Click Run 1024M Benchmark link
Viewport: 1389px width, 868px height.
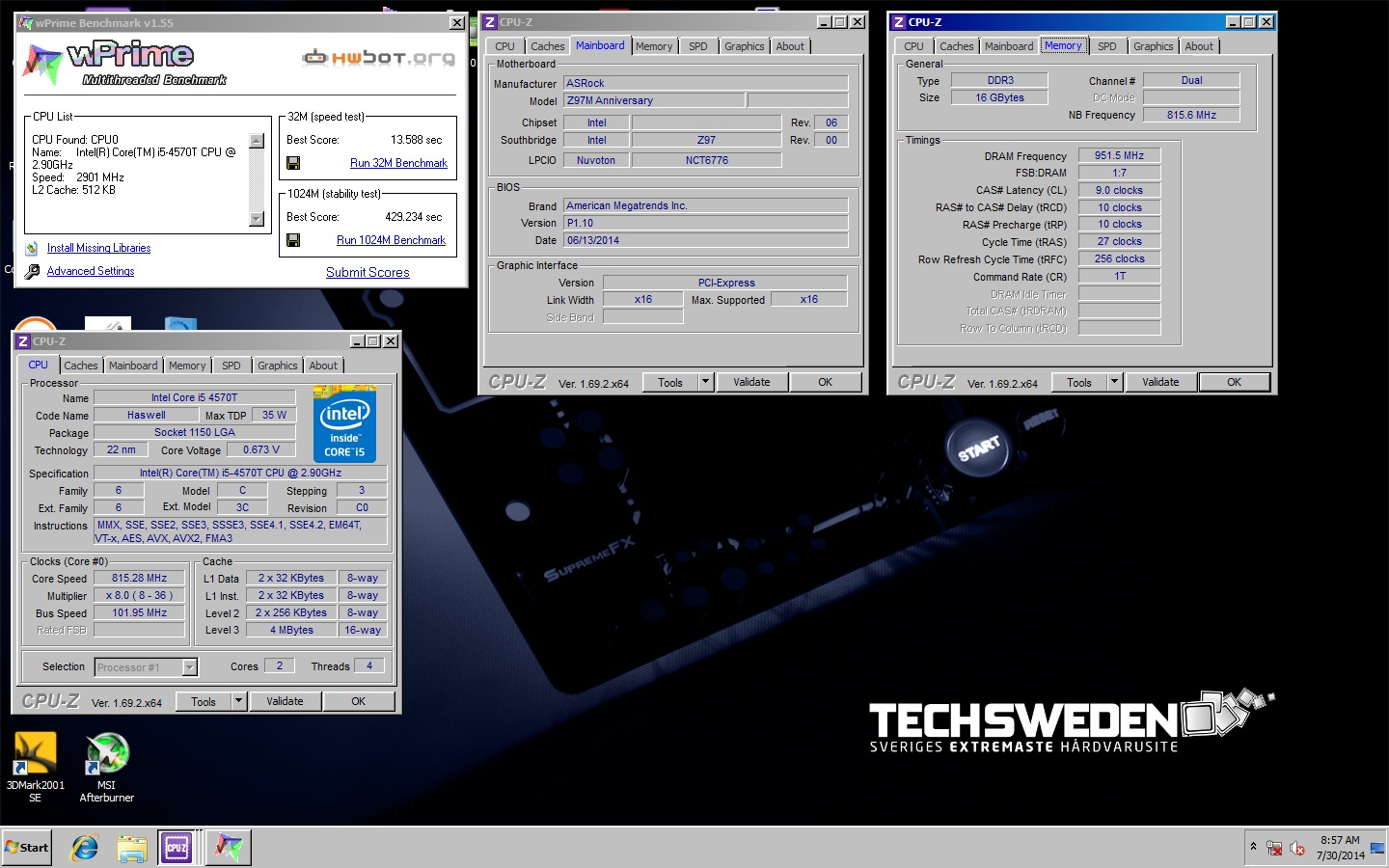[x=391, y=240]
